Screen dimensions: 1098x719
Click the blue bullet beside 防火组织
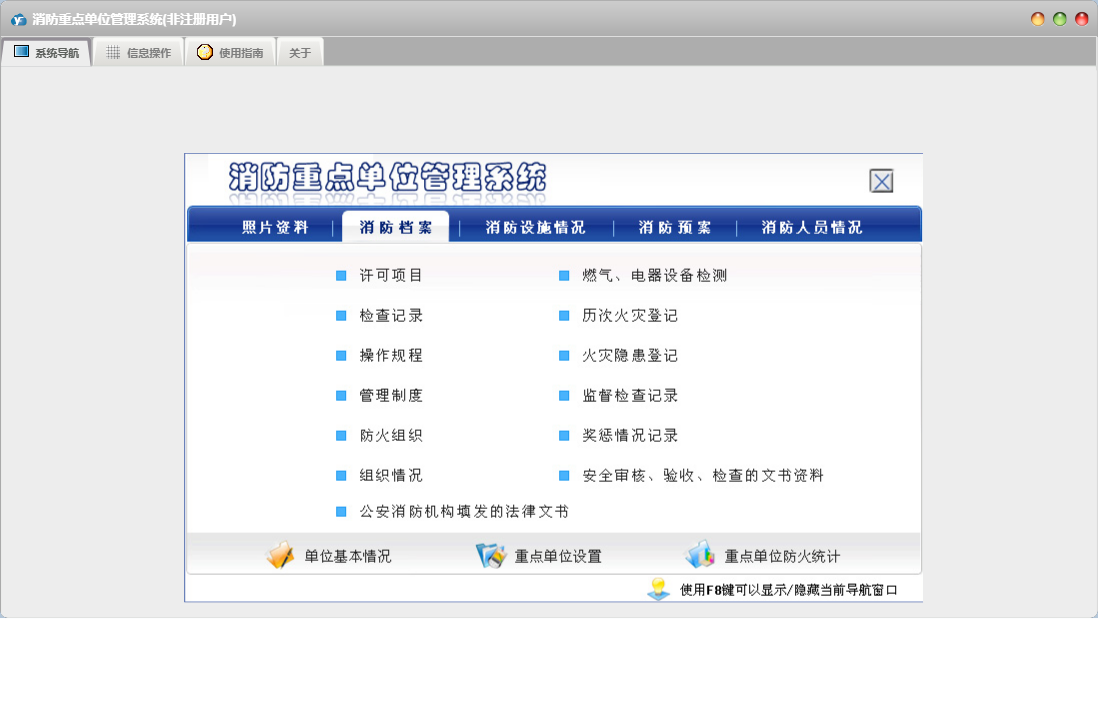pyautogui.click(x=341, y=435)
